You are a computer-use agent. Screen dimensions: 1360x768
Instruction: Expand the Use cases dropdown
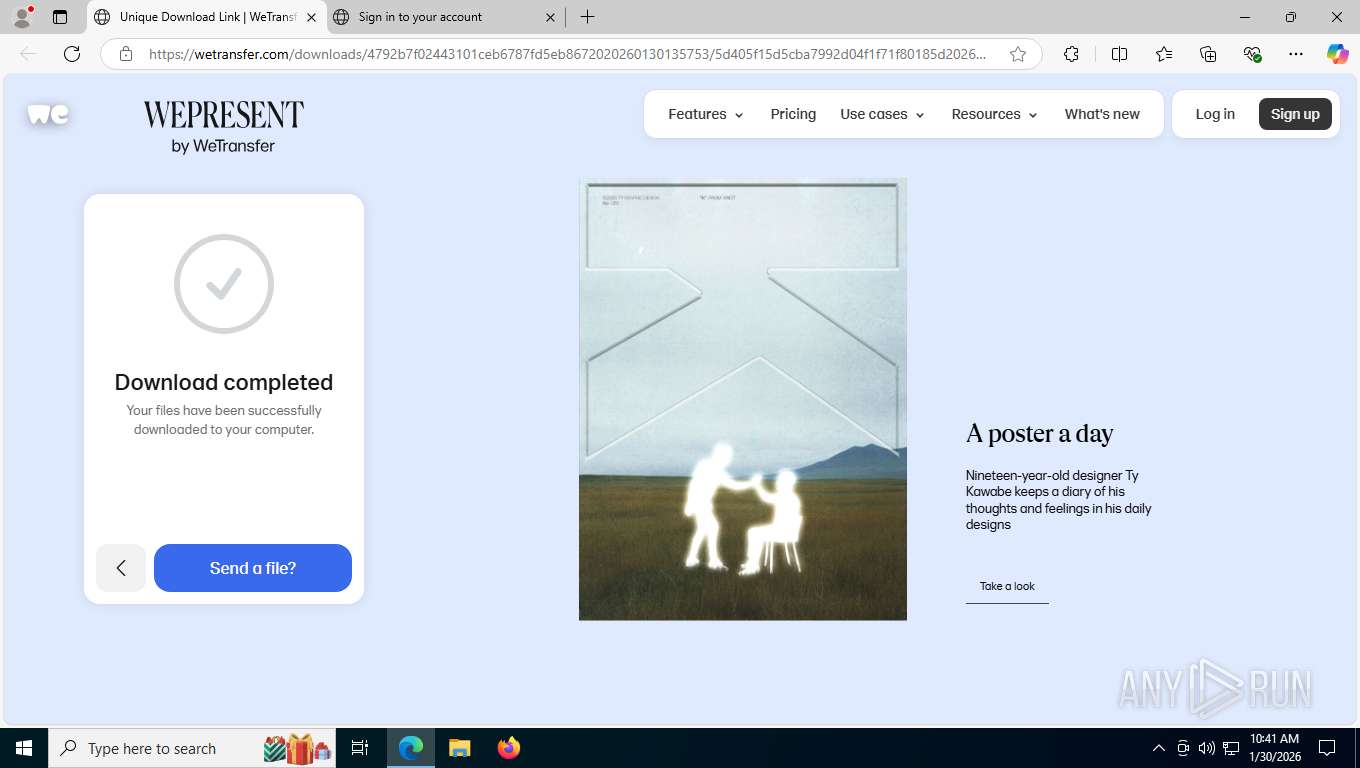[x=882, y=114]
